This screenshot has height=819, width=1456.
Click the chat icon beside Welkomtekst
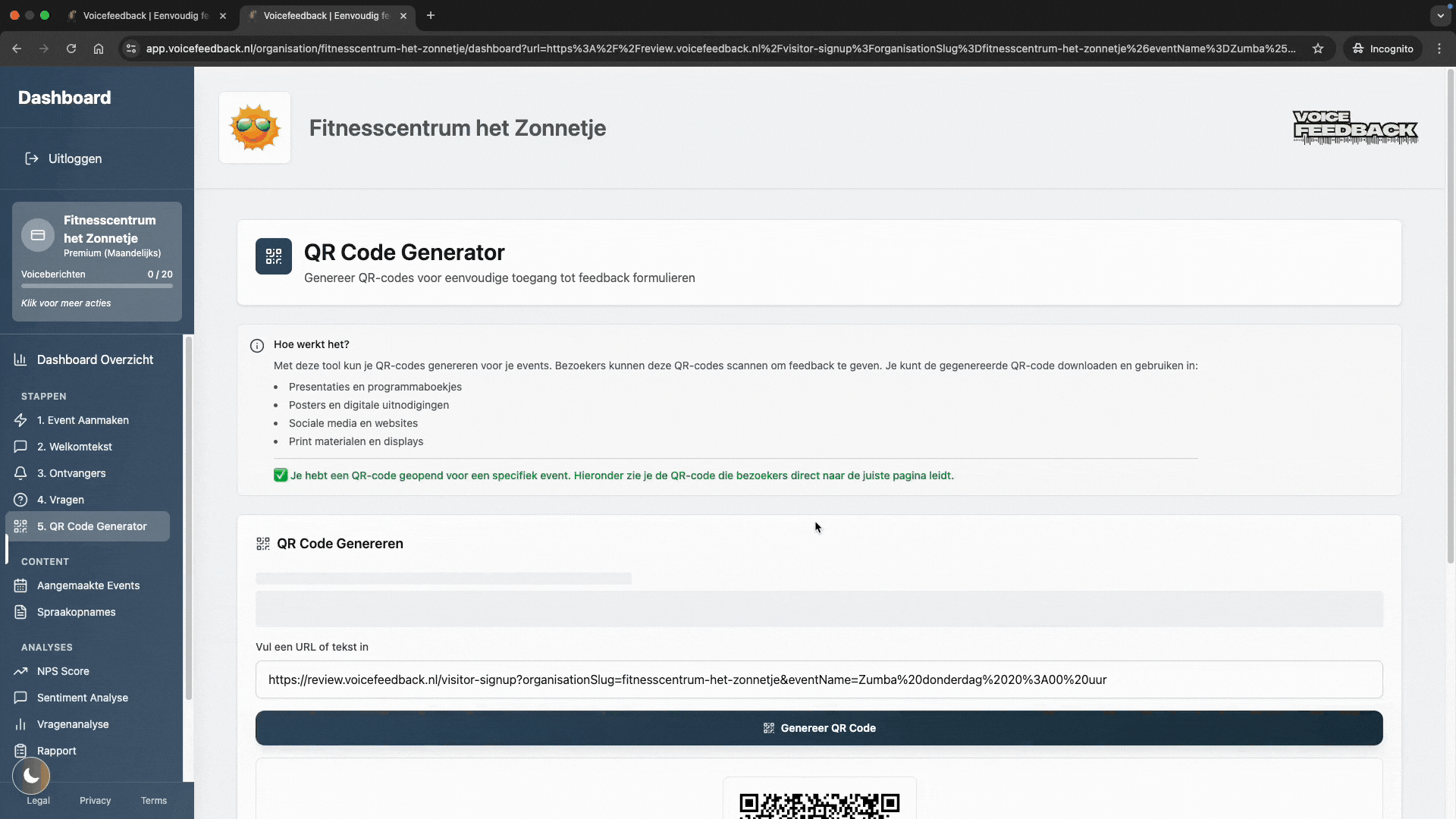click(20, 447)
